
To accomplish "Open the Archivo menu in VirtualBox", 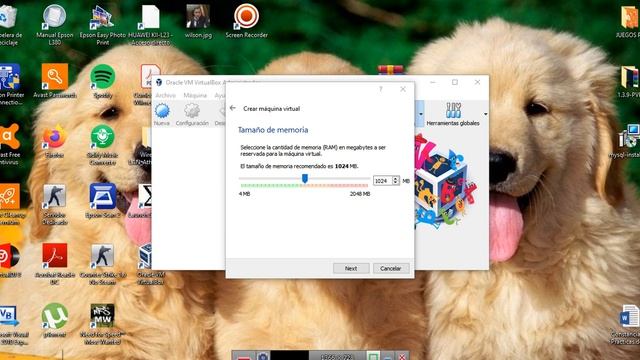I will 165,95.
